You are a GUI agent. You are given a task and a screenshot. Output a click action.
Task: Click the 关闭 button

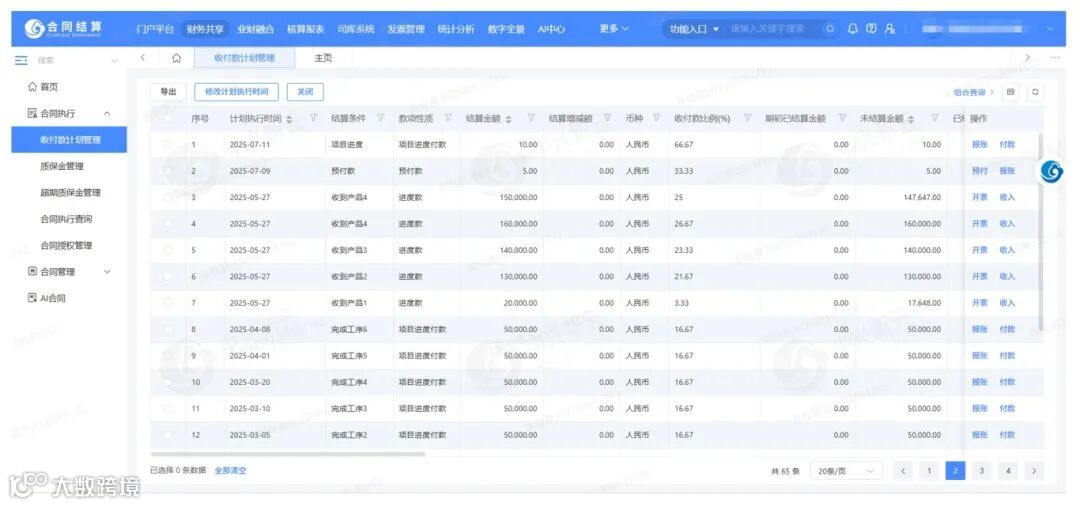305,92
